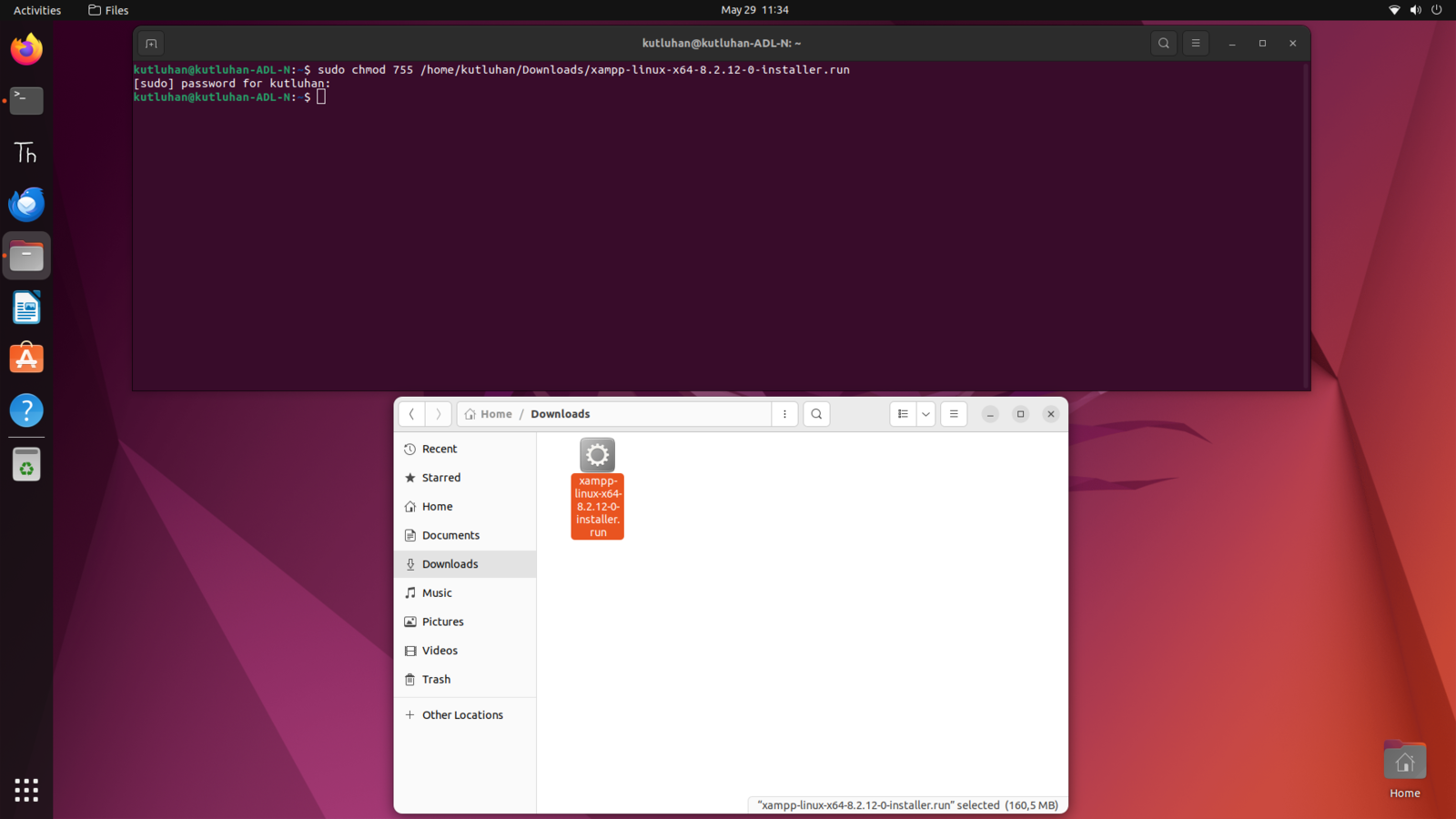Click terminal command prompt area

[321, 97]
